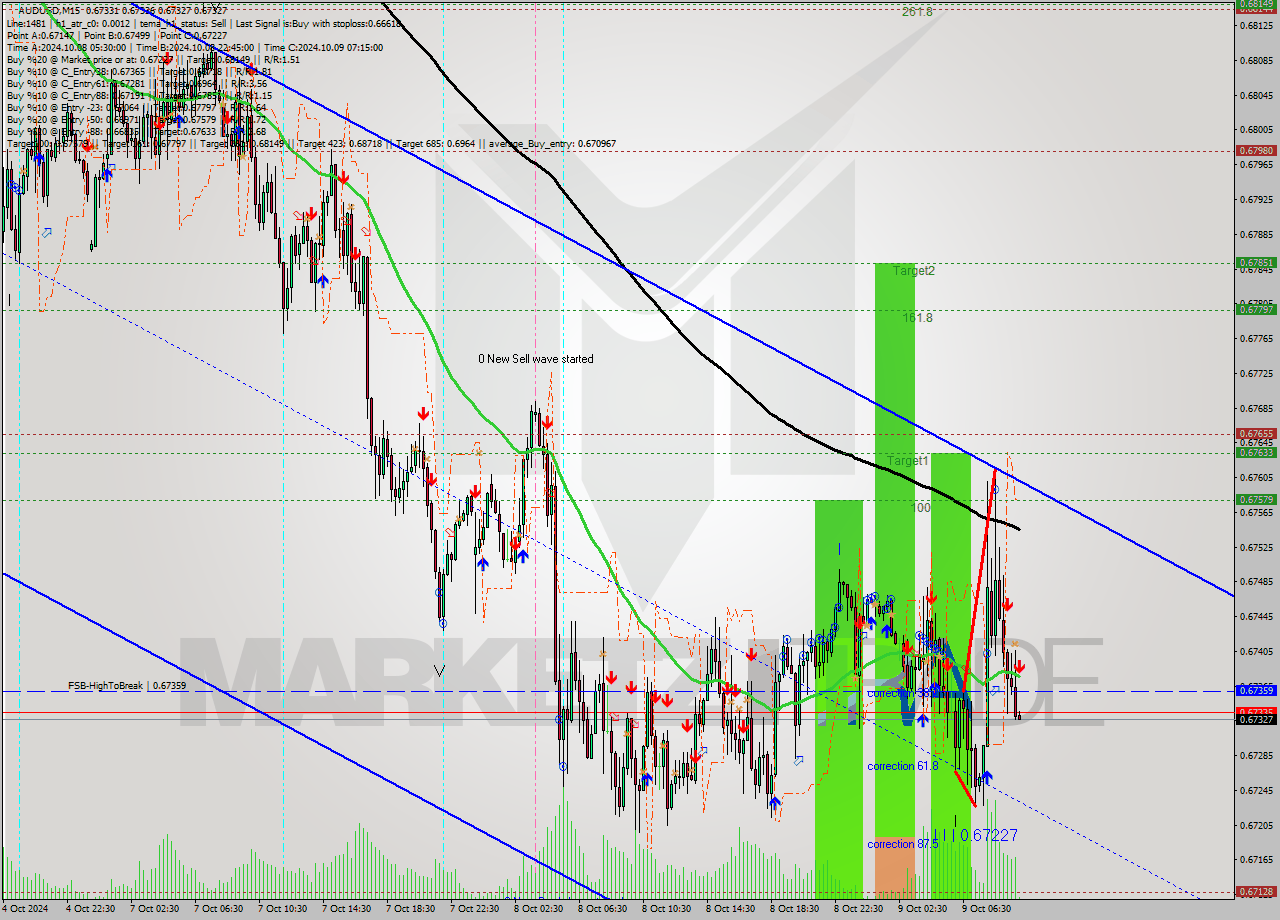Image resolution: width=1280 pixels, height=920 pixels.
Task: Click the 0.67245 price axis tick
Action: point(1256,790)
